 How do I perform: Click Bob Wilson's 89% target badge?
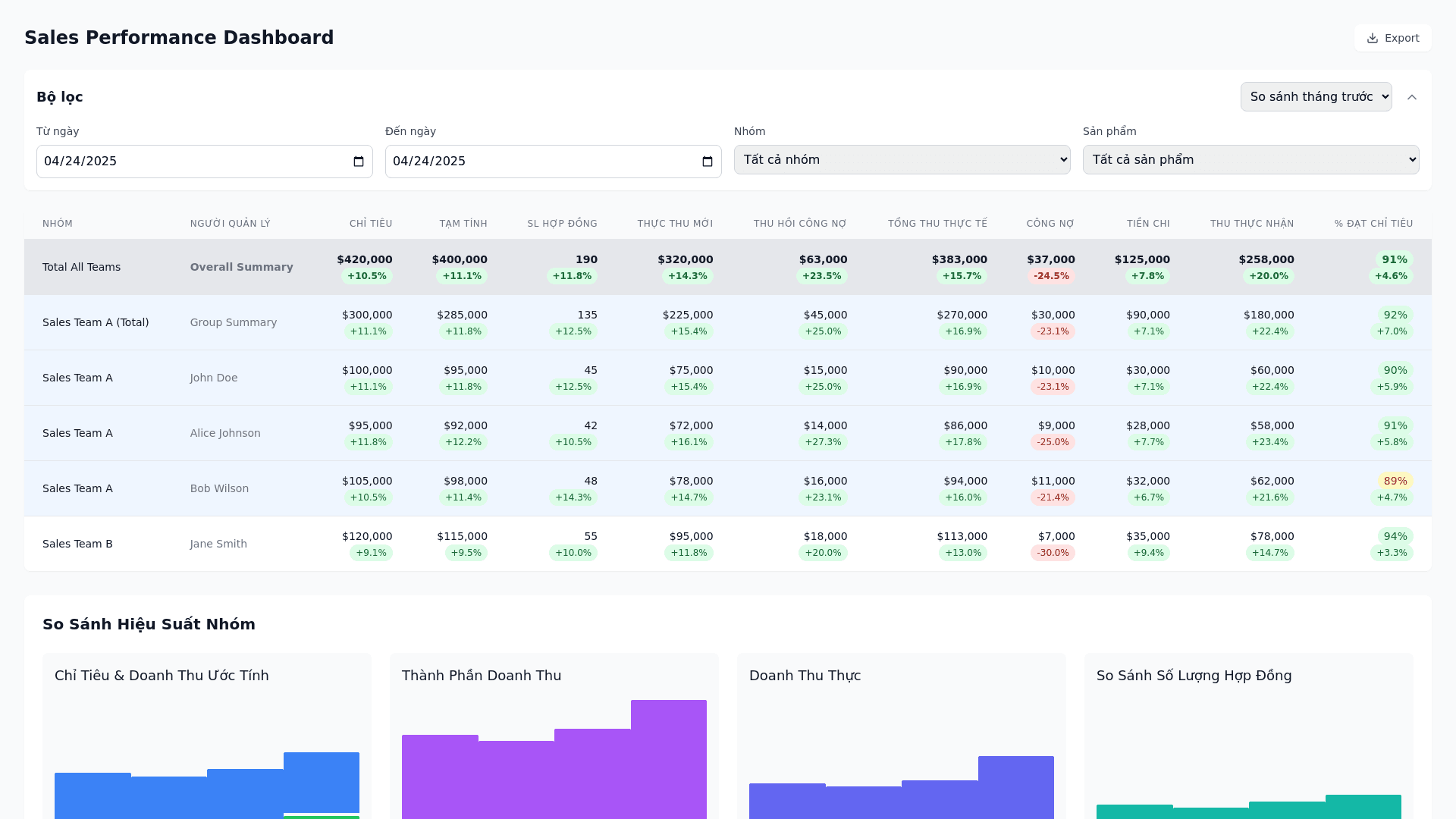click(x=1395, y=481)
